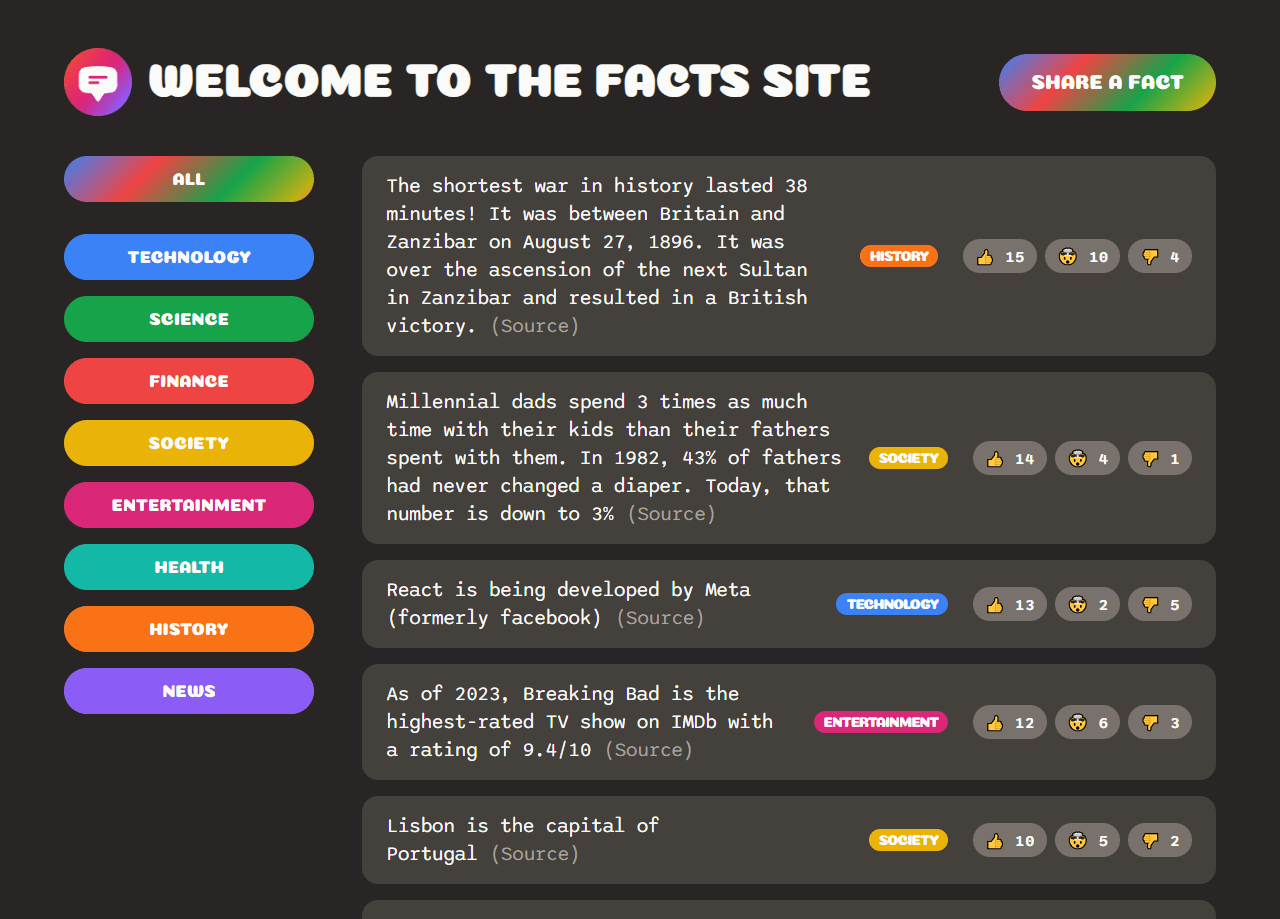Filter by Entertainment category
The height and width of the screenshot is (919, 1280).
[x=189, y=505]
